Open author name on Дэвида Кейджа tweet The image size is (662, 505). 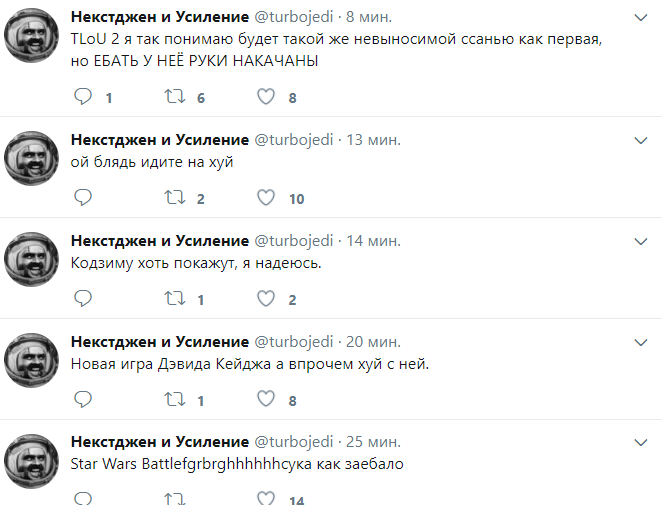tap(159, 341)
